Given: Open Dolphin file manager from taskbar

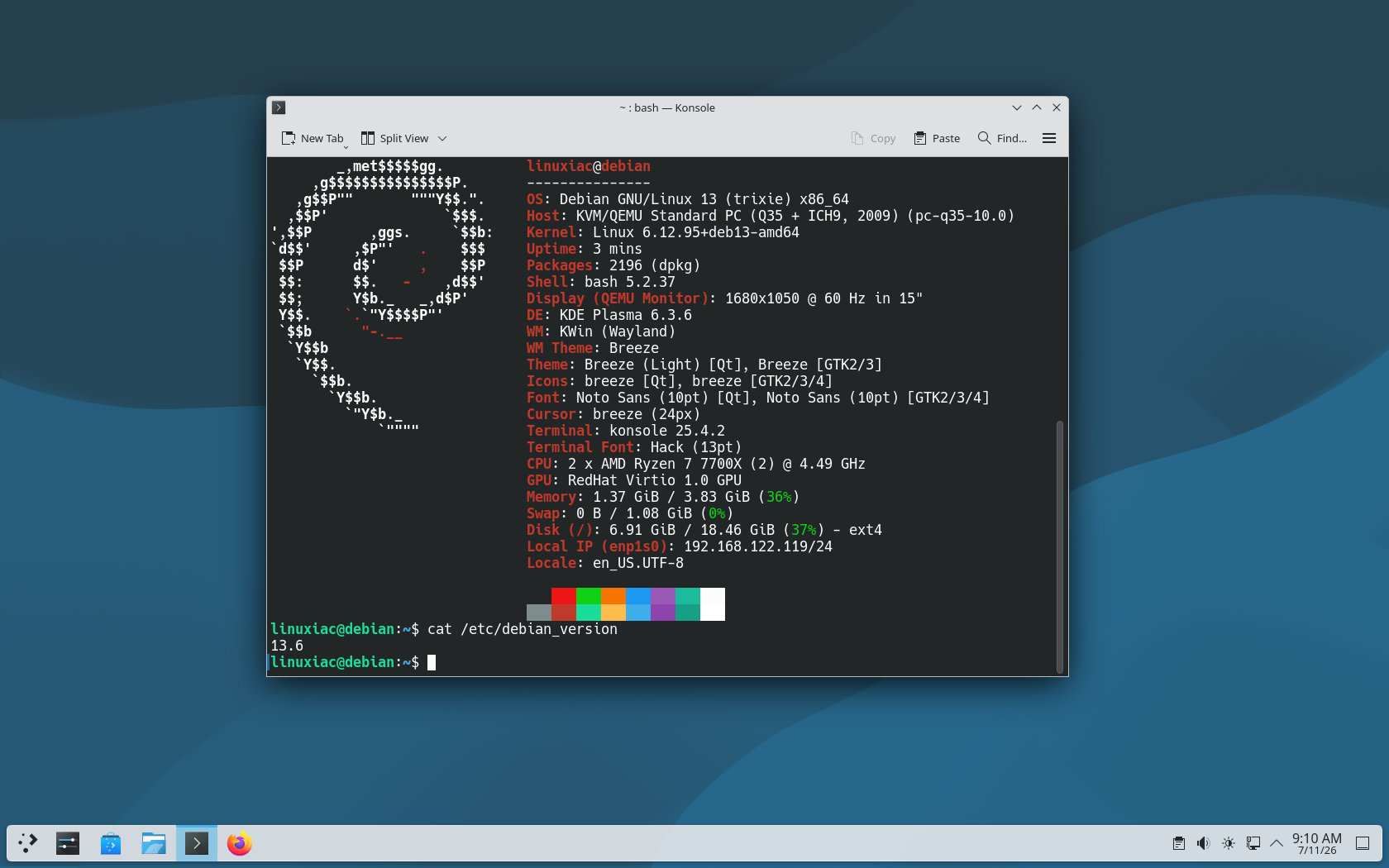Looking at the screenshot, I should coord(154,843).
